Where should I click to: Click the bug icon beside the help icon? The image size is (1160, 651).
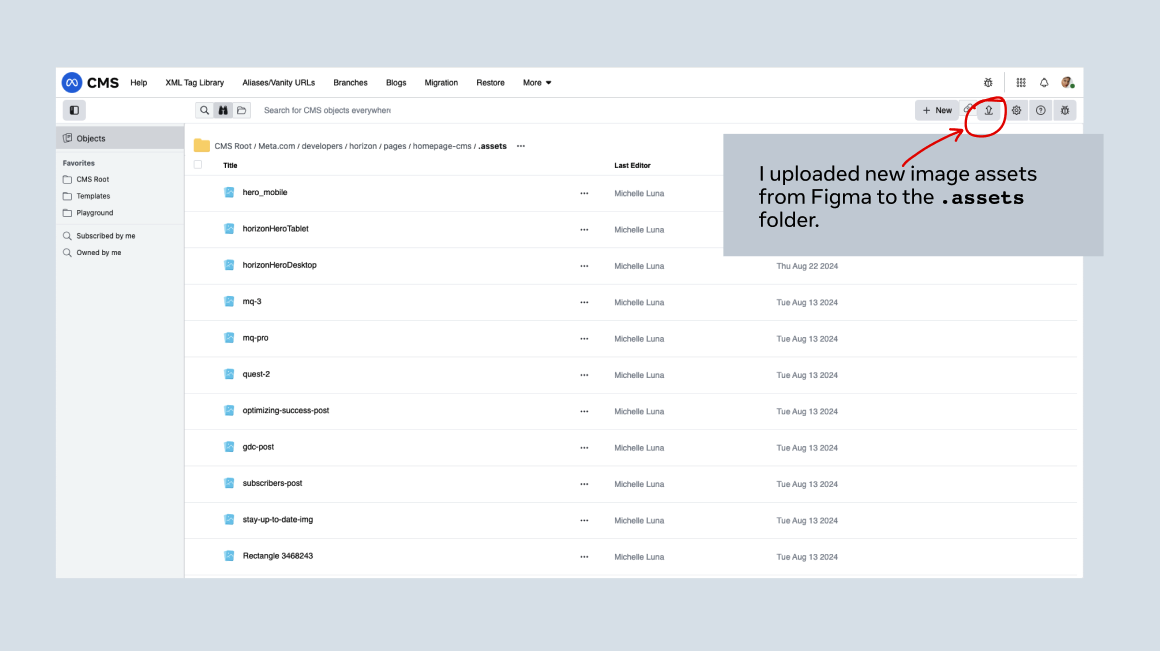1065,110
